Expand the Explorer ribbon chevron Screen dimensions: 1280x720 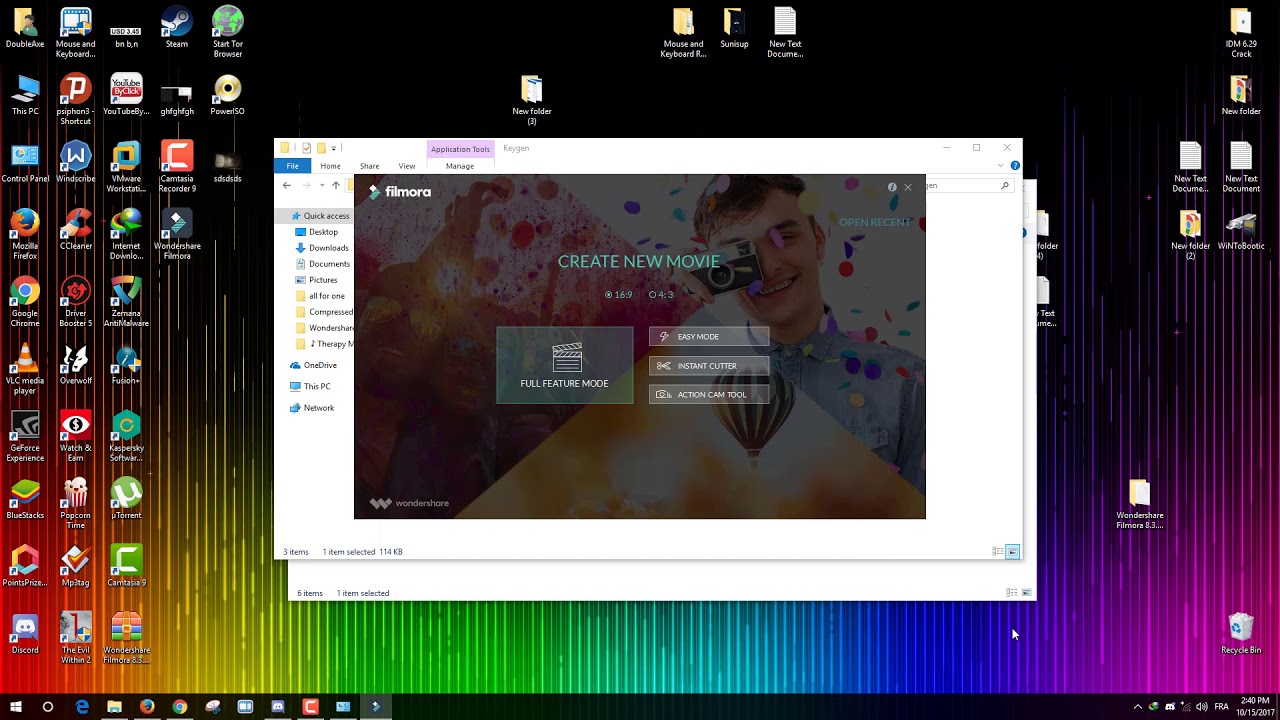click(1001, 166)
